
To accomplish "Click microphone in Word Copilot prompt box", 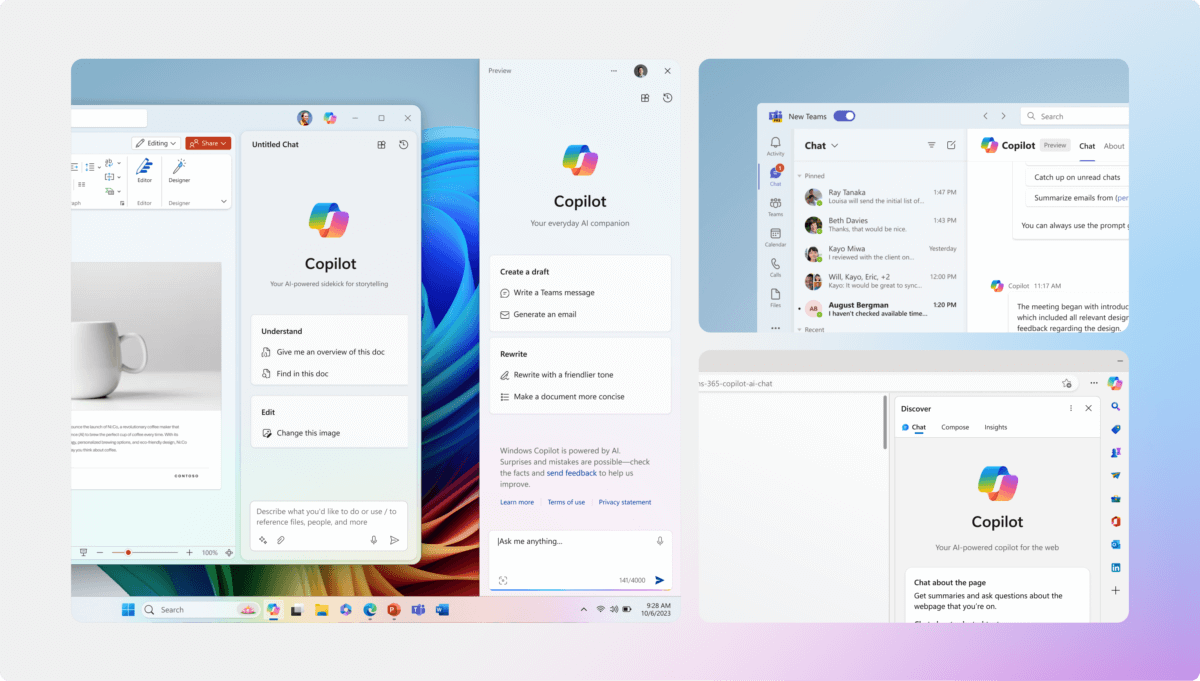I will [x=374, y=540].
